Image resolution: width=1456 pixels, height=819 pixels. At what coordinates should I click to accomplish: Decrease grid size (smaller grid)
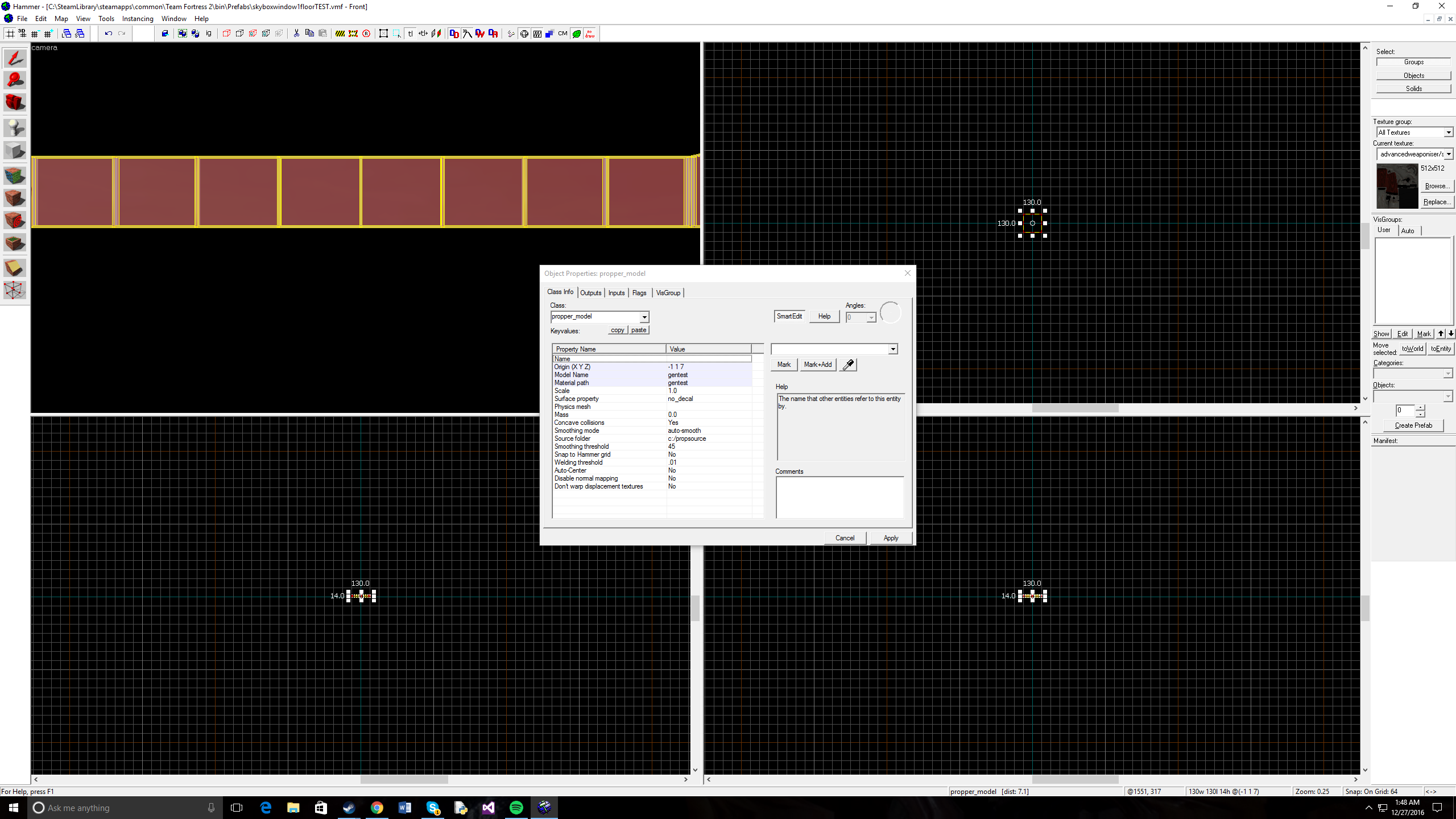35,34
